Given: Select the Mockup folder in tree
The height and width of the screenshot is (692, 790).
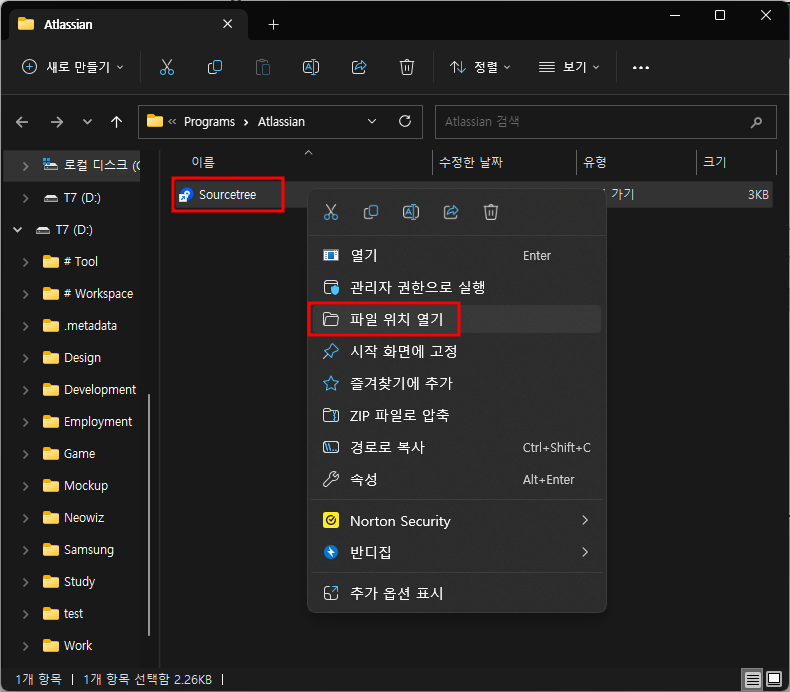Looking at the screenshot, I should coord(86,486).
